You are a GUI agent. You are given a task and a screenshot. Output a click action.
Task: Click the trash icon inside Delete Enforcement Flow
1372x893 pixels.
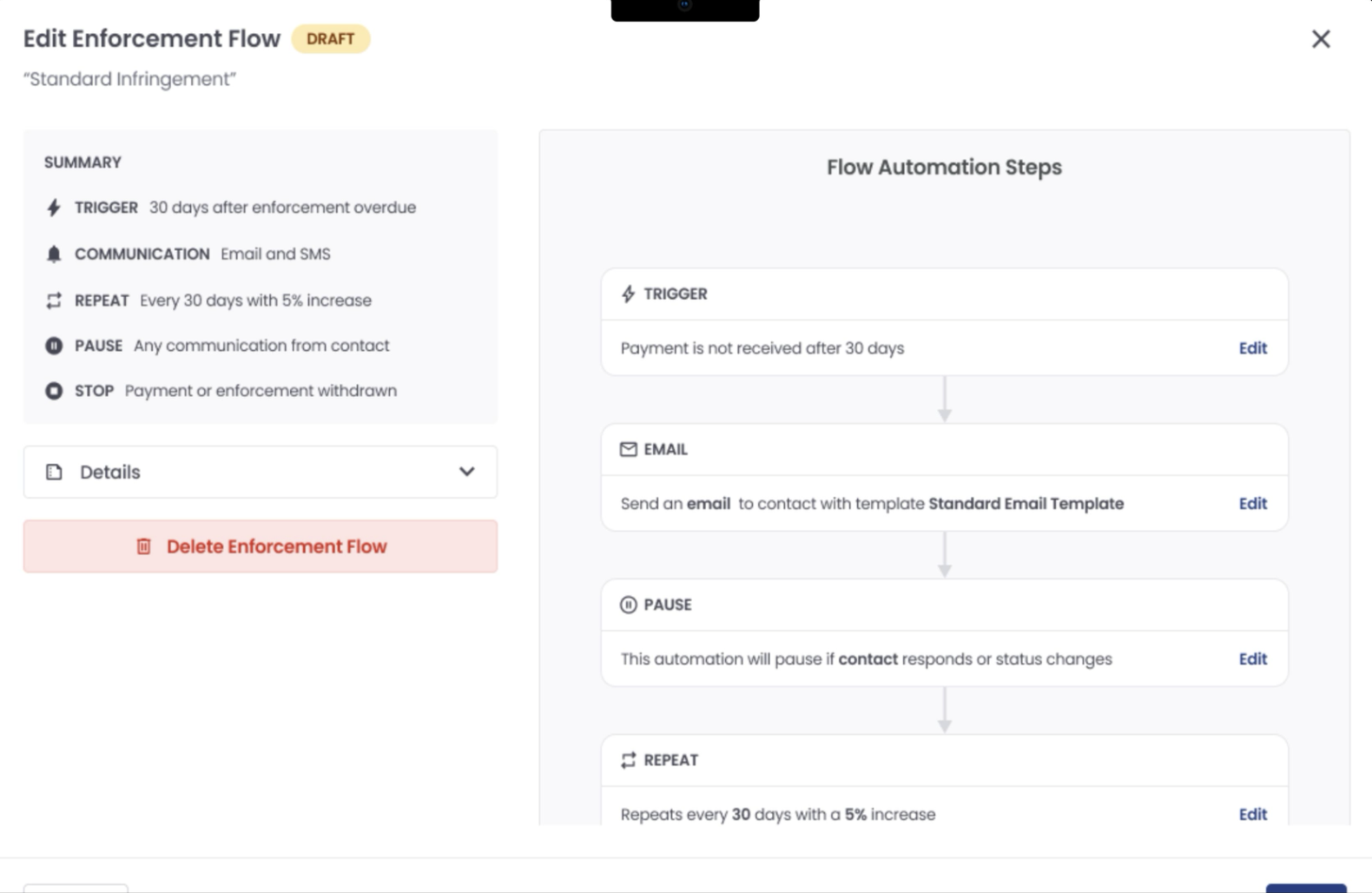click(144, 546)
